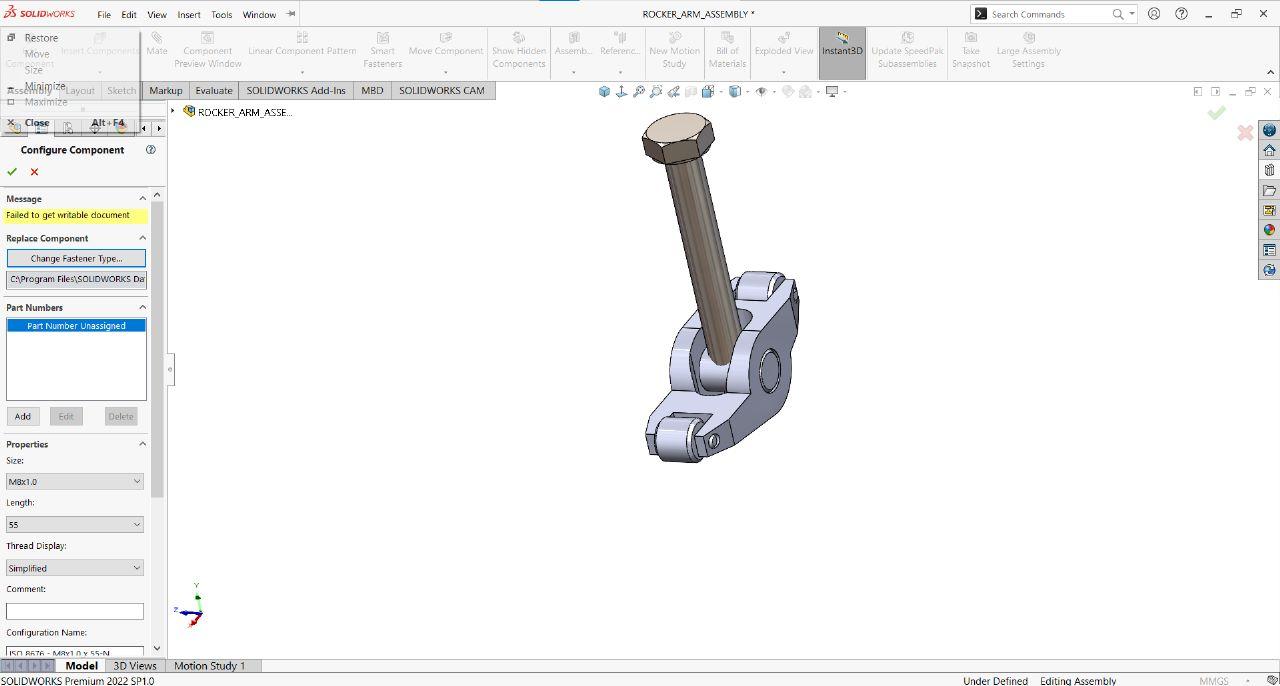Open the View Palette task pane icon
Image resolution: width=1280 pixels, height=686 pixels.
click(x=1269, y=210)
